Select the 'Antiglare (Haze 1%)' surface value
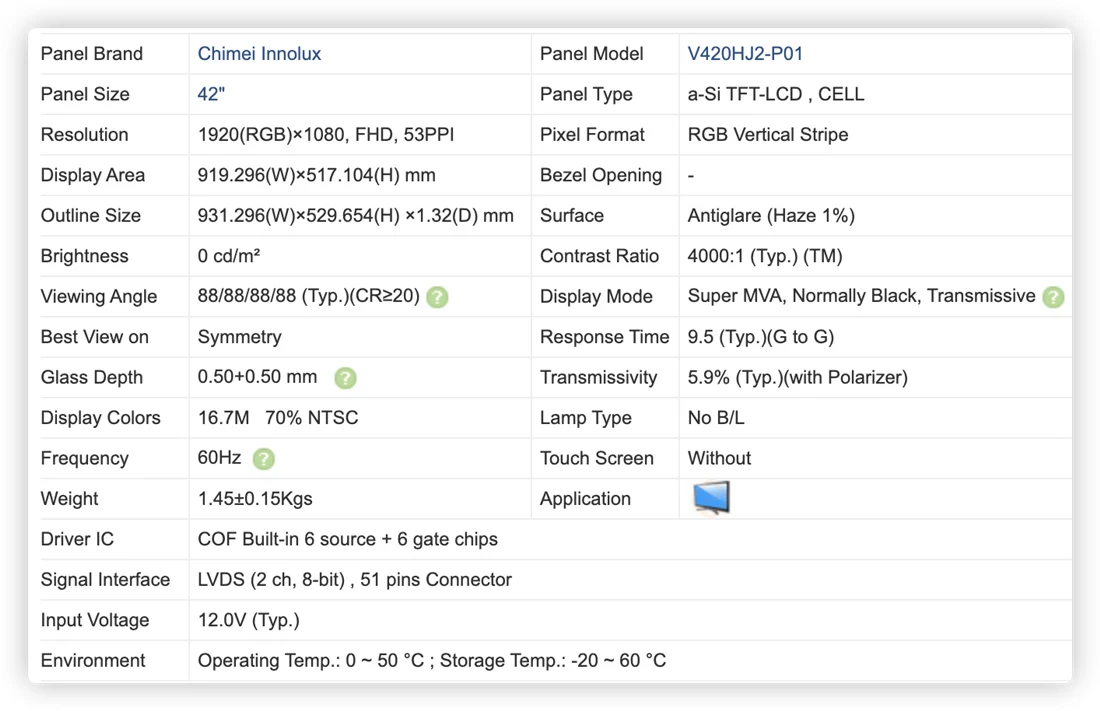This screenshot has height=711, width=1100. pos(770,215)
